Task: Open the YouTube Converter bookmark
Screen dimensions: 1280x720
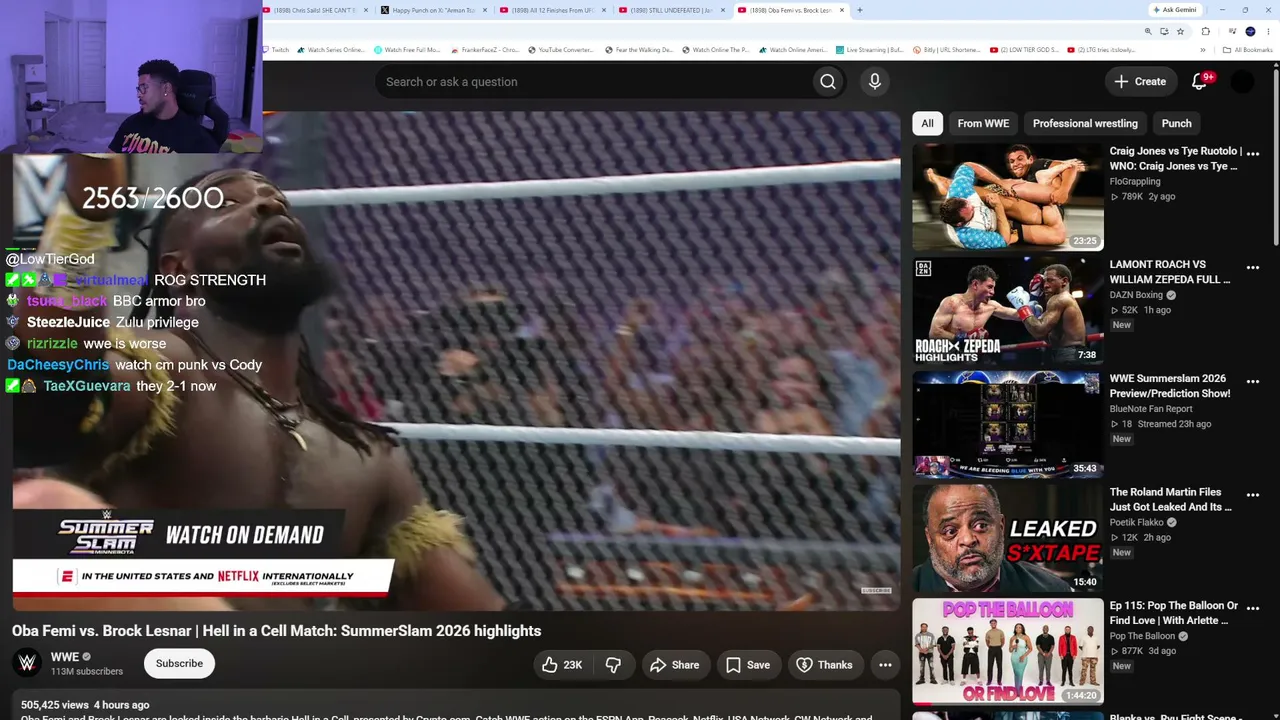Action: pos(561,50)
